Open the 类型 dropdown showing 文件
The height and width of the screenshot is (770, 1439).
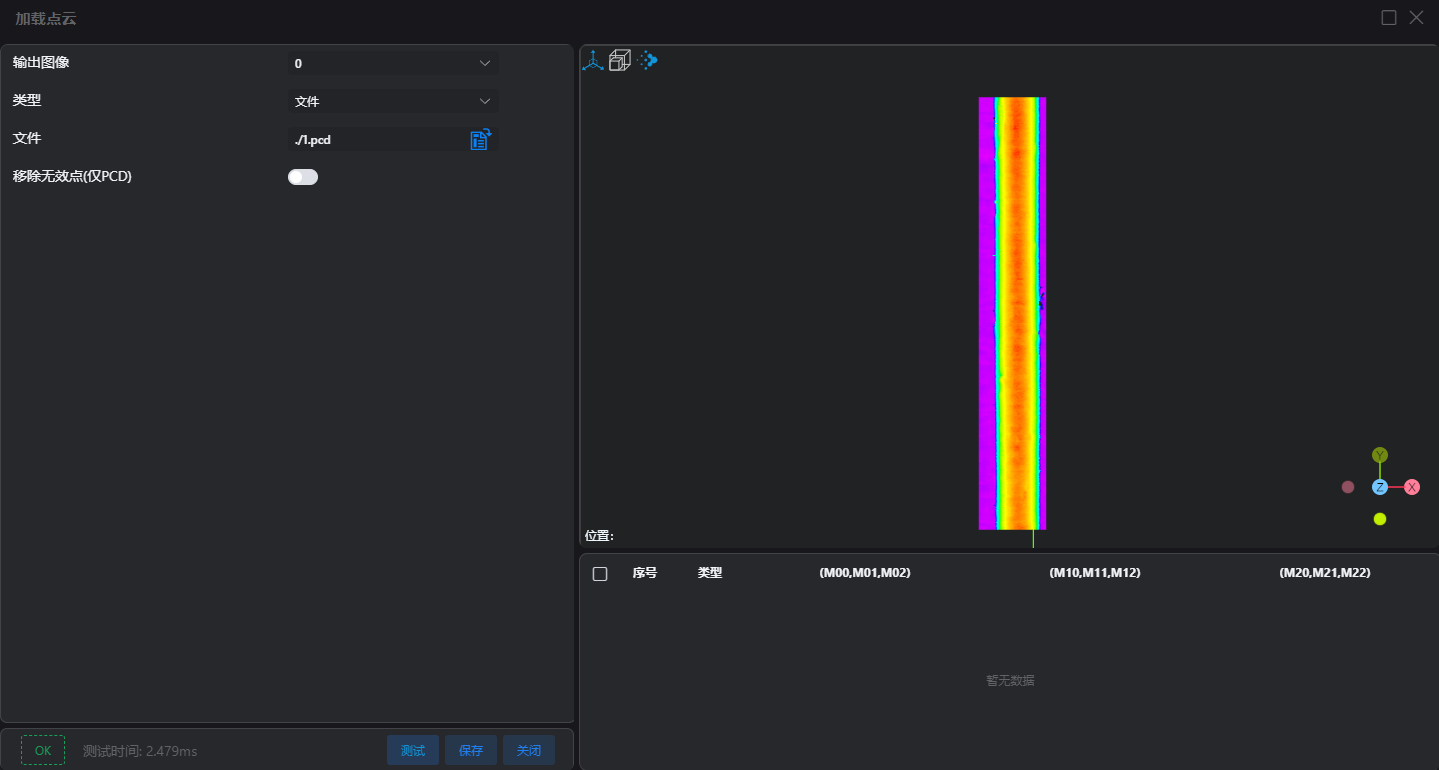[x=392, y=101]
